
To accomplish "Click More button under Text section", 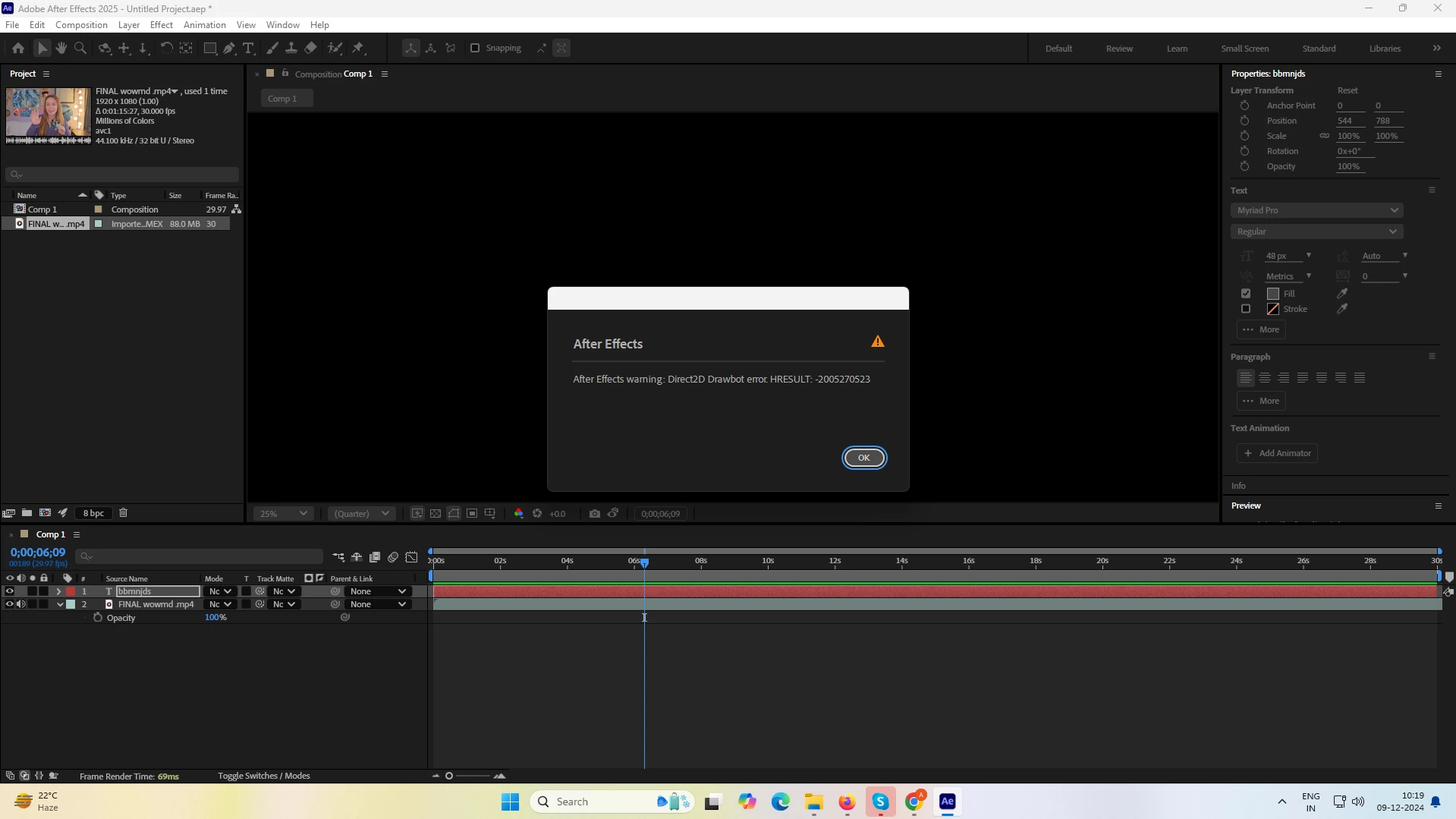I will (1261, 329).
